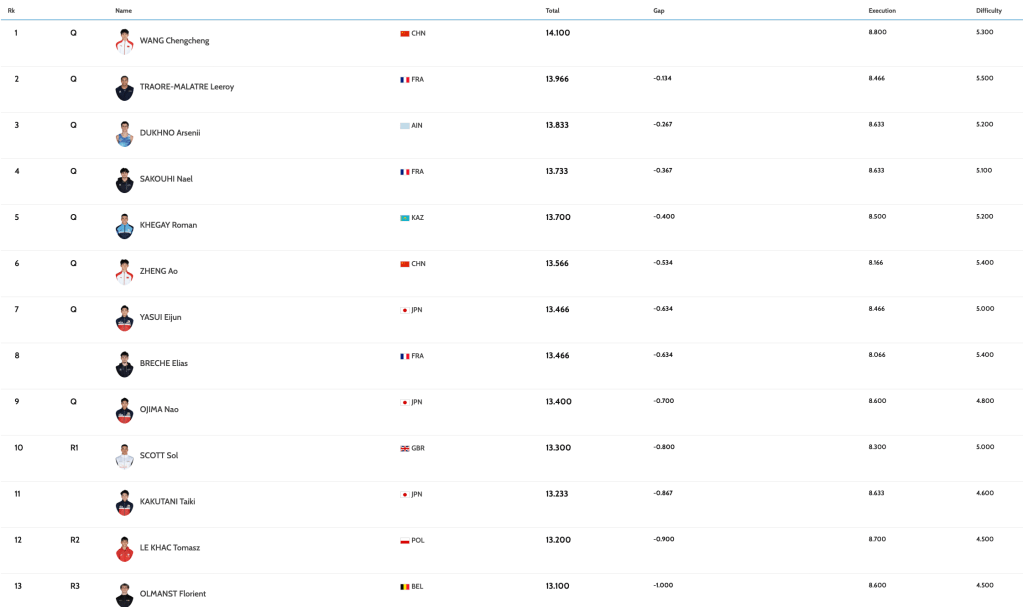Select the KAKUTANI Taiki athlete name
Viewport: 1023px width, 607px height.
(x=167, y=501)
